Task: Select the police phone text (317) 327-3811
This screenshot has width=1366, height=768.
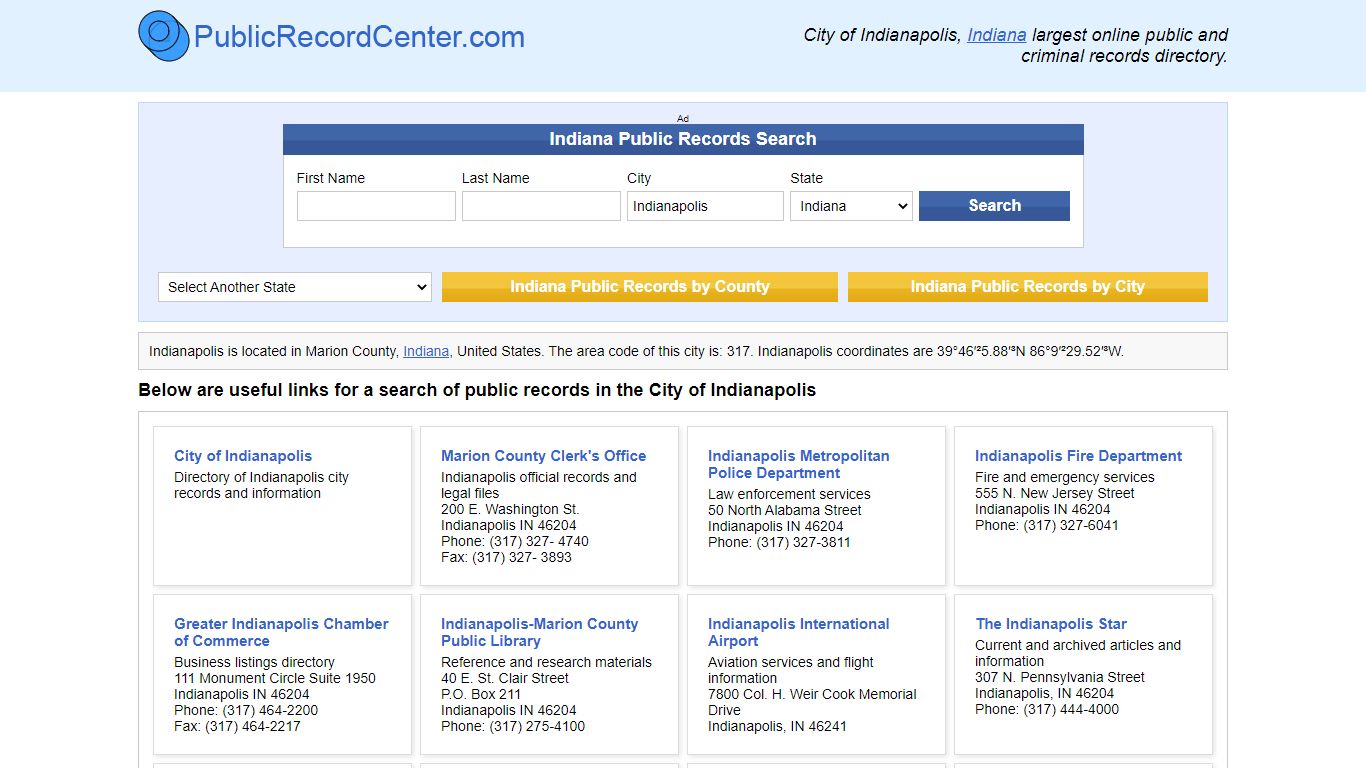Action: coord(803,542)
